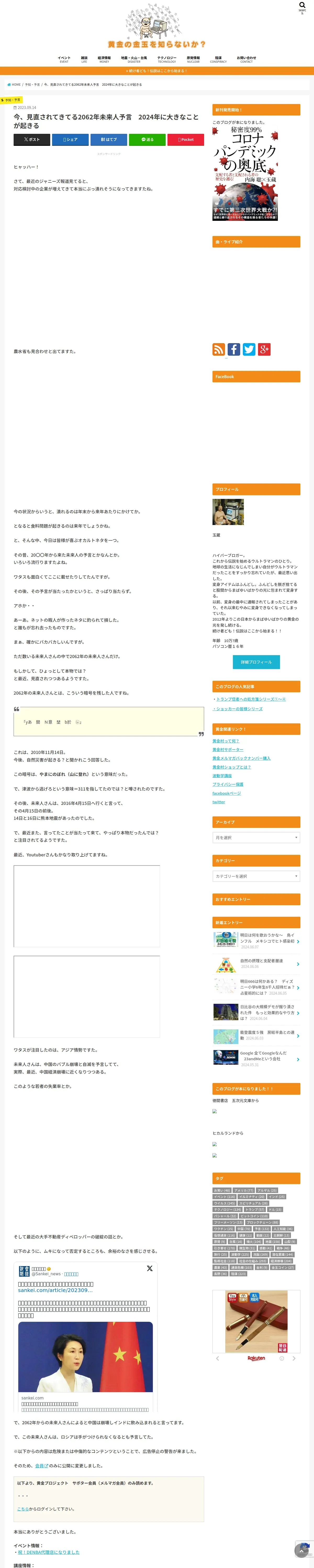Open the 黄金村って何？ link

[226, 741]
